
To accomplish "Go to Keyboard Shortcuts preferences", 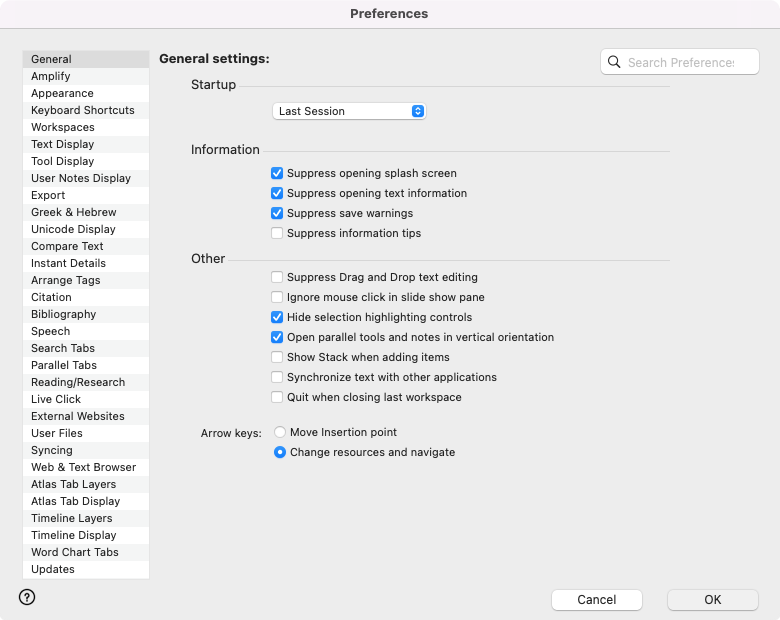I will click(x=82, y=110).
